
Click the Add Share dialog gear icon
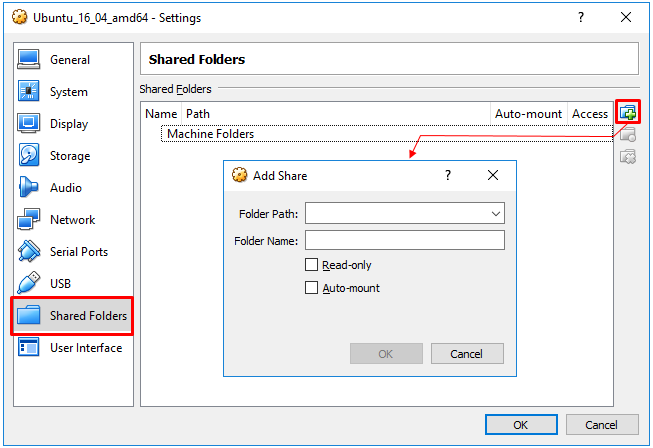[239, 175]
